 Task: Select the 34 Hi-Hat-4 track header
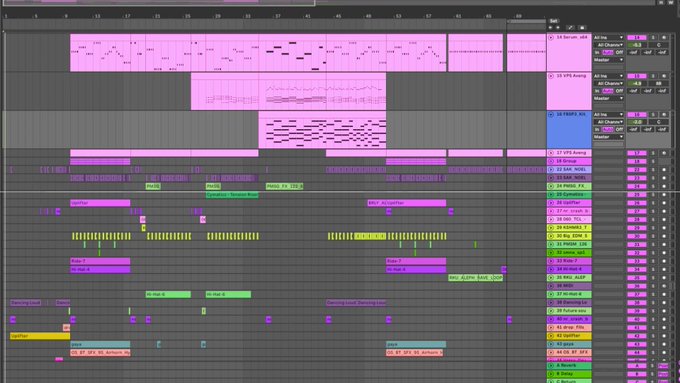click(569, 269)
